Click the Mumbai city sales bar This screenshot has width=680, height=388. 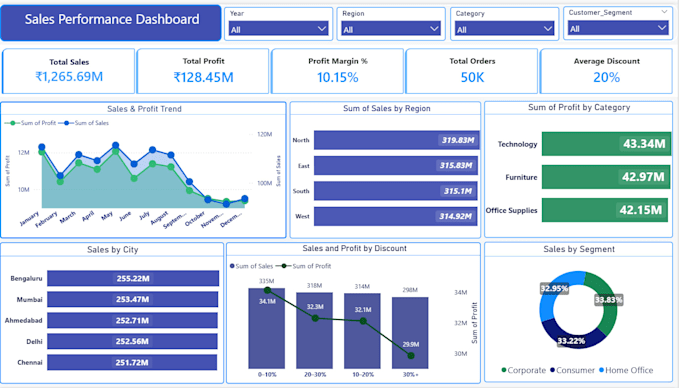pos(132,299)
